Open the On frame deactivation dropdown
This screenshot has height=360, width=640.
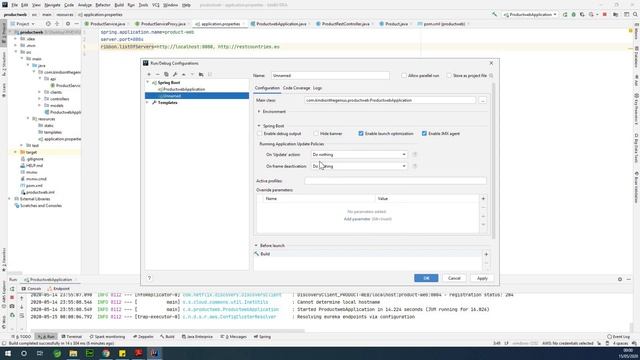[x=359, y=166]
